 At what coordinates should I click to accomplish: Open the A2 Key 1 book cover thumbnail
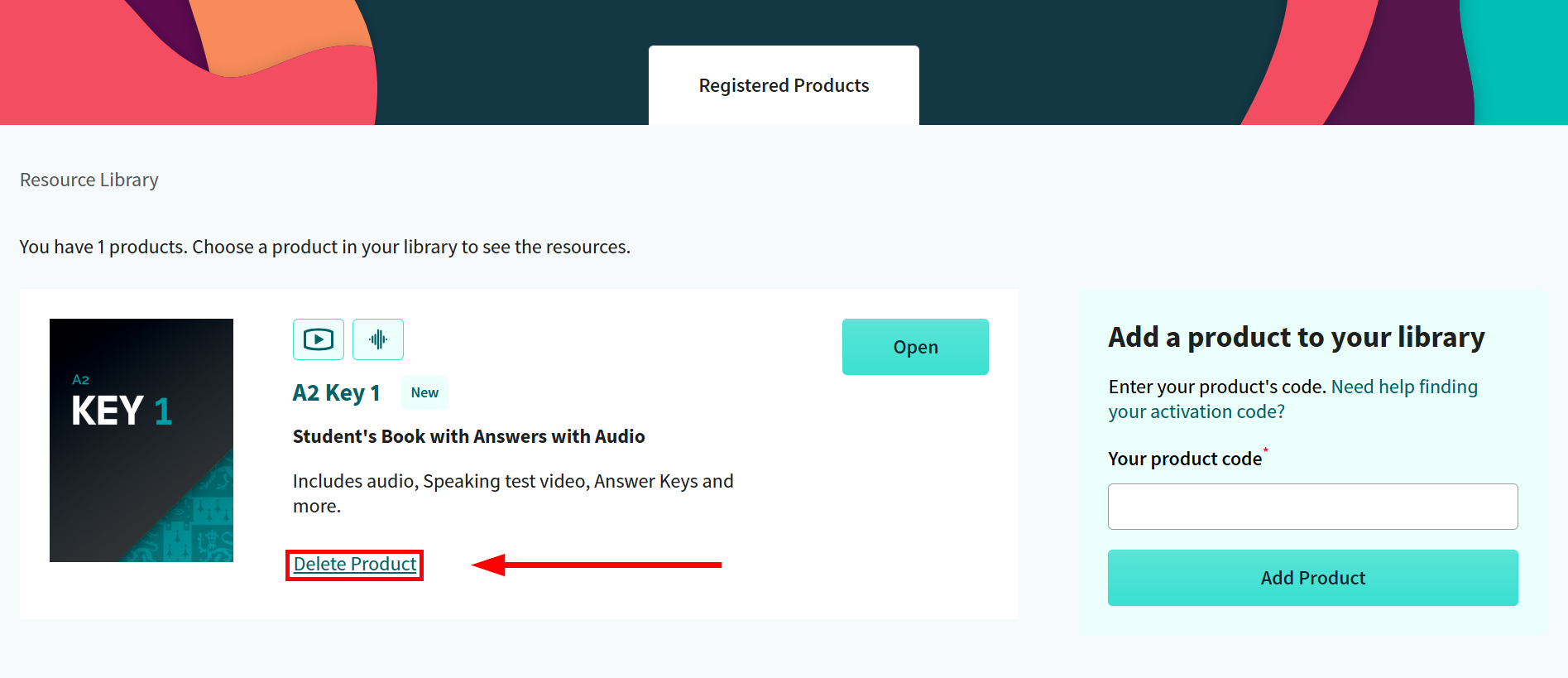click(x=141, y=440)
